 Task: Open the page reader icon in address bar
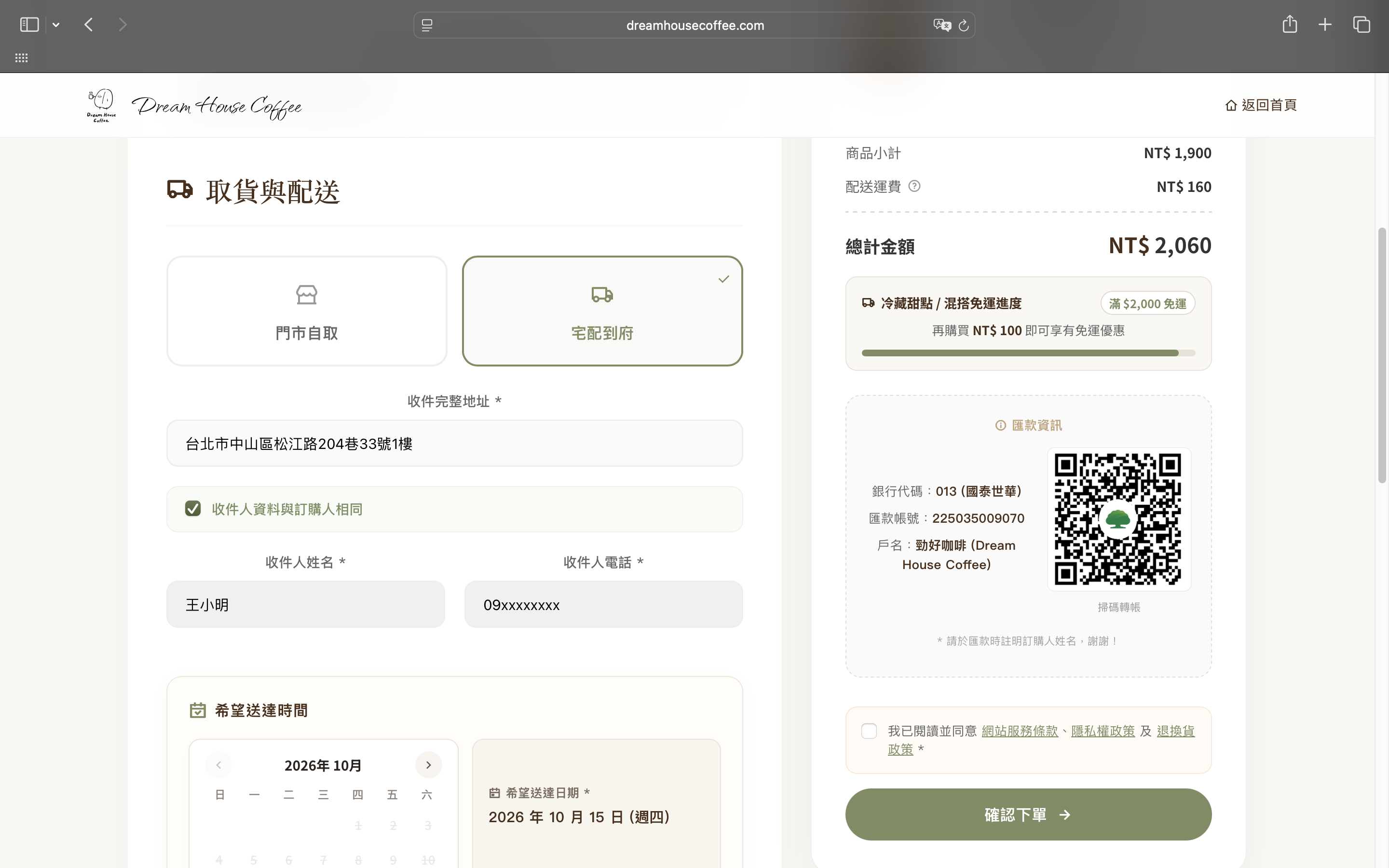[x=427, y=25]
